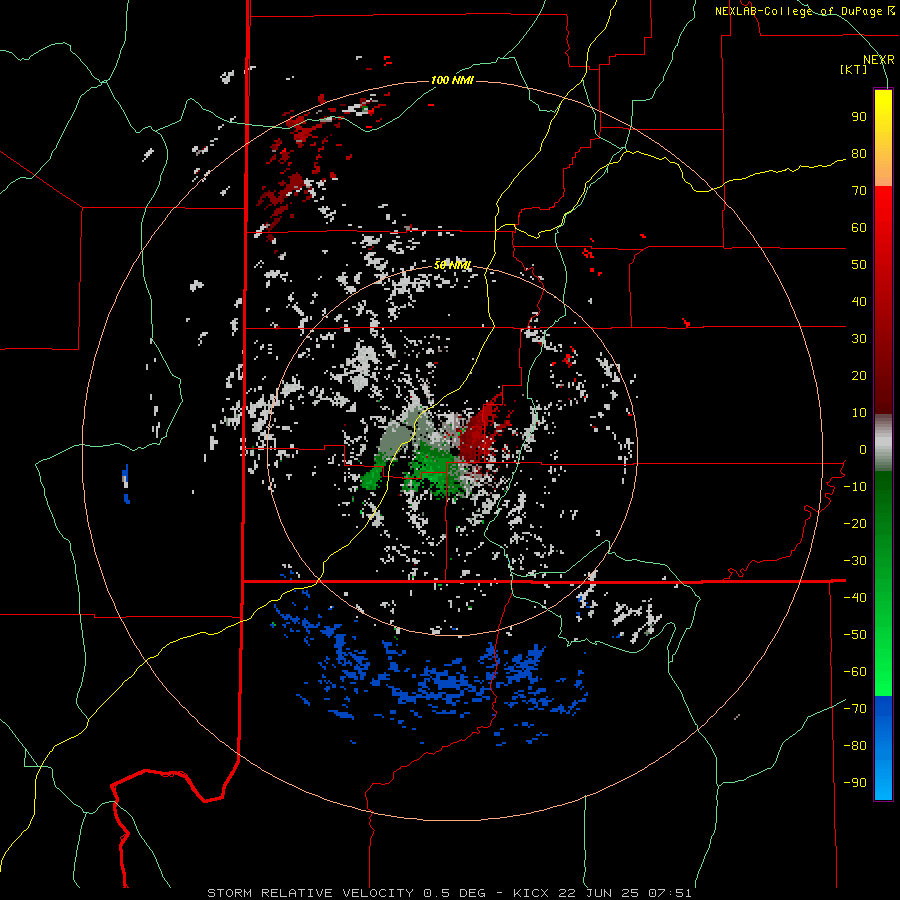Click the KT units label above color scale
The image size is (900, 900).
[854, 69]
